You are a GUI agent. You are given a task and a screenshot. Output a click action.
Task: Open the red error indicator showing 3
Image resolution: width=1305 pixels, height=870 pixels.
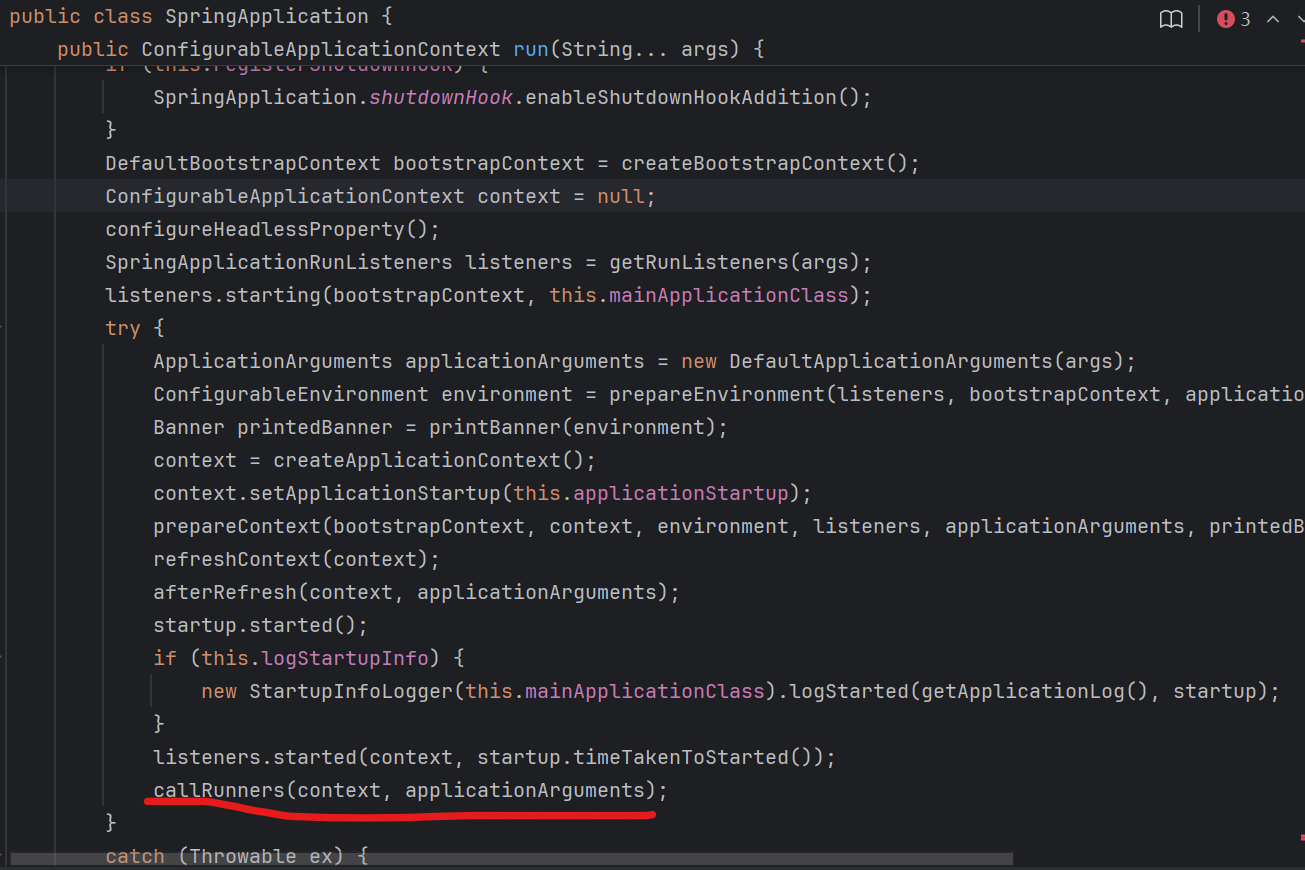coord(1233,19)
